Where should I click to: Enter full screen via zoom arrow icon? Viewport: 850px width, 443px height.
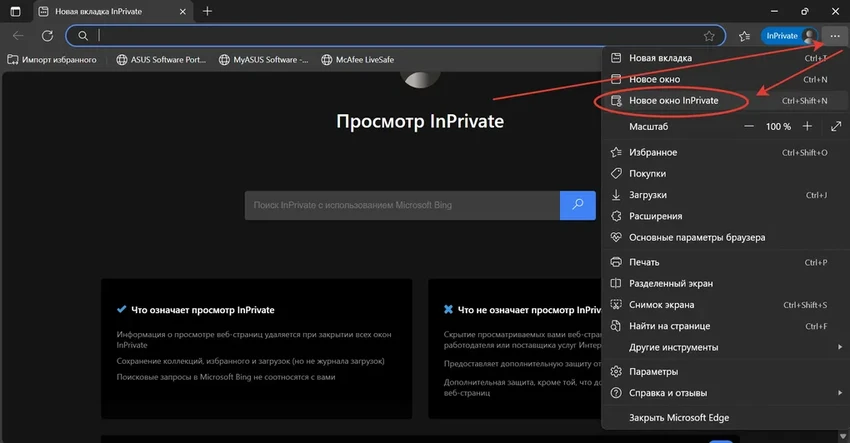pos(836,127)
